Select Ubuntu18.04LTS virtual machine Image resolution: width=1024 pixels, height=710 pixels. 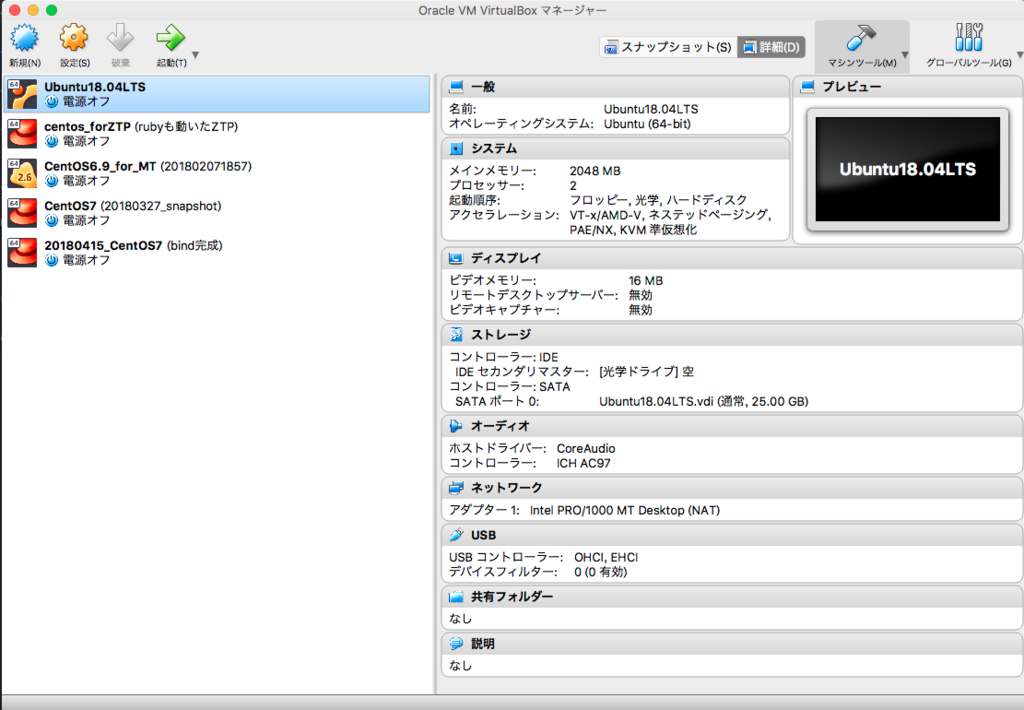217,94
